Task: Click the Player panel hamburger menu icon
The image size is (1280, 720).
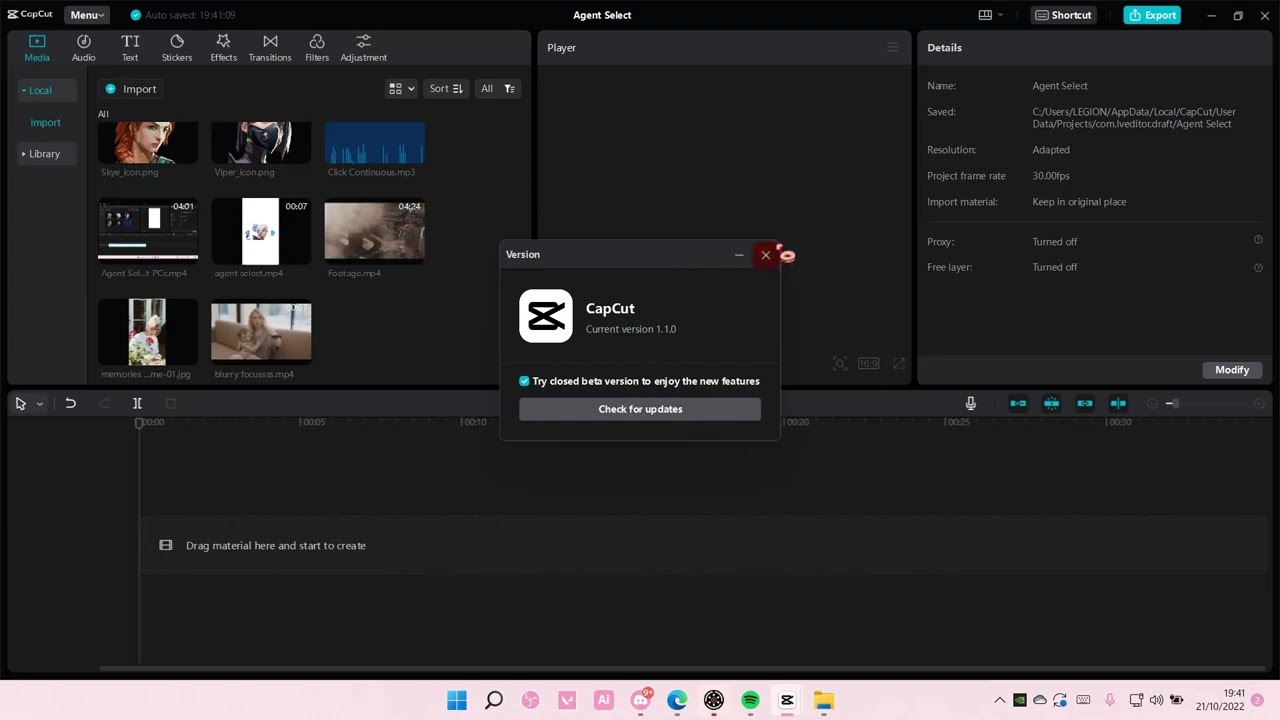Action: (893, 47)
